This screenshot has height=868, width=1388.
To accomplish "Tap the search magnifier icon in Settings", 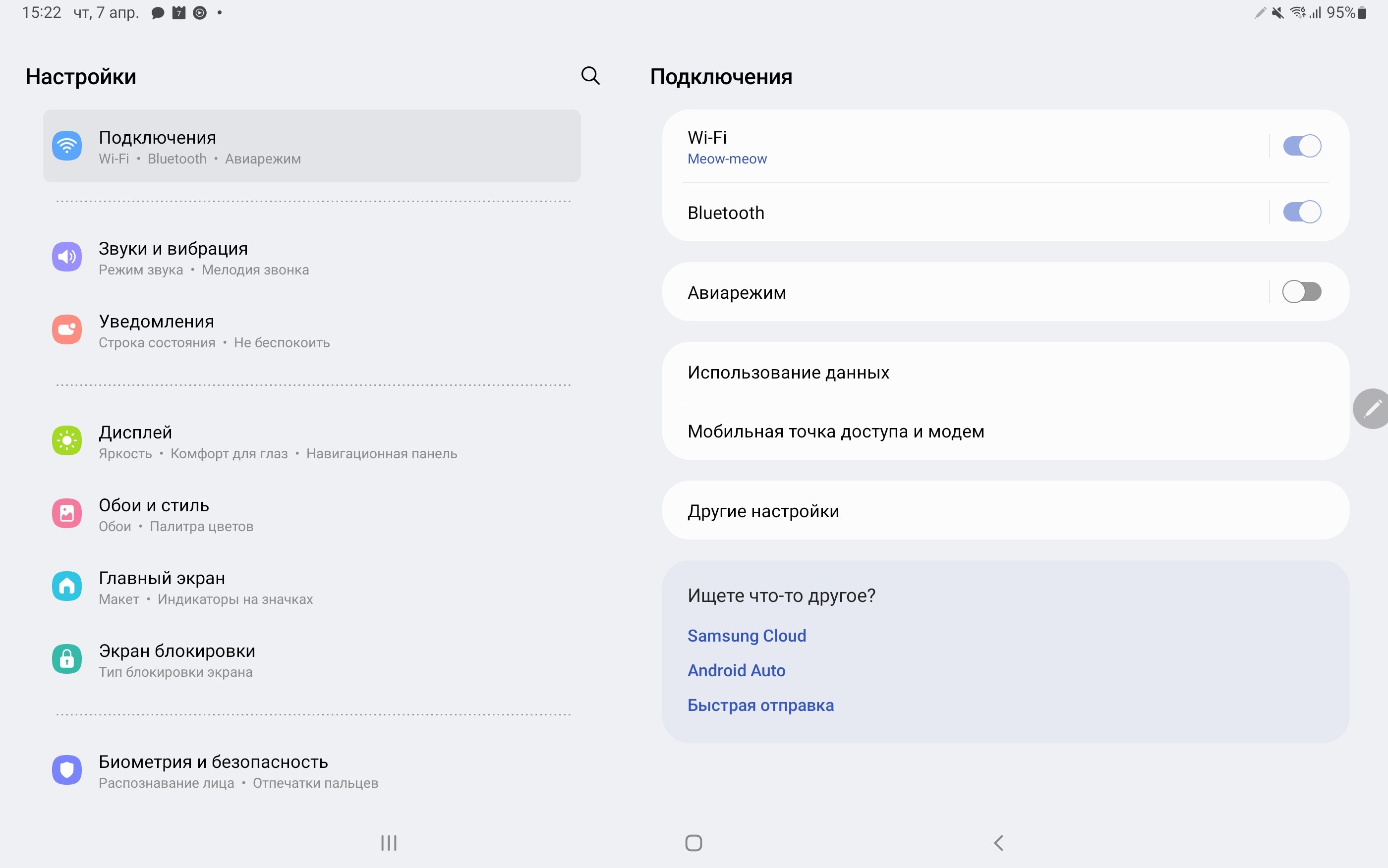I will click(590, 76).
